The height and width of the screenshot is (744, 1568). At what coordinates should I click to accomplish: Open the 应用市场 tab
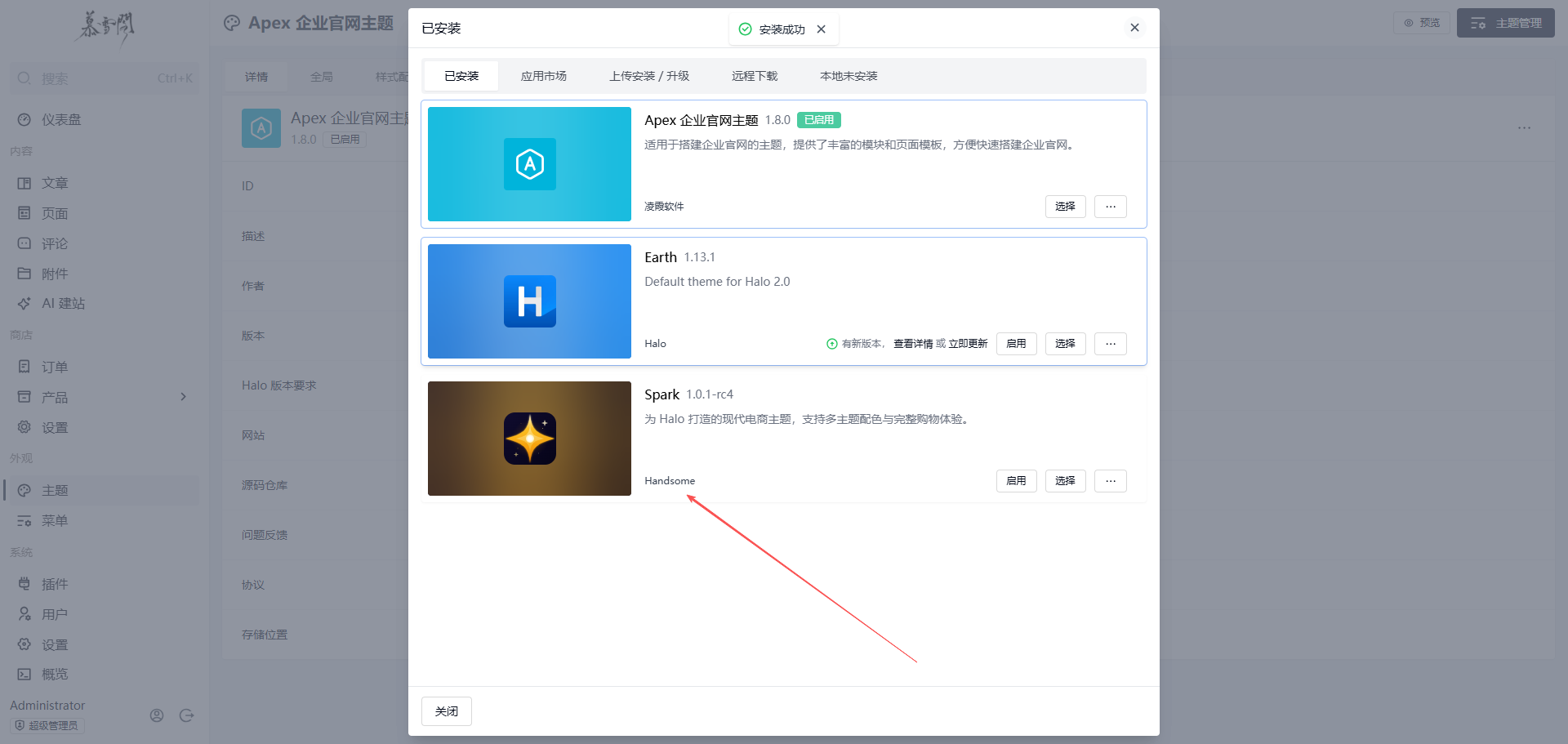coord(543,76)
